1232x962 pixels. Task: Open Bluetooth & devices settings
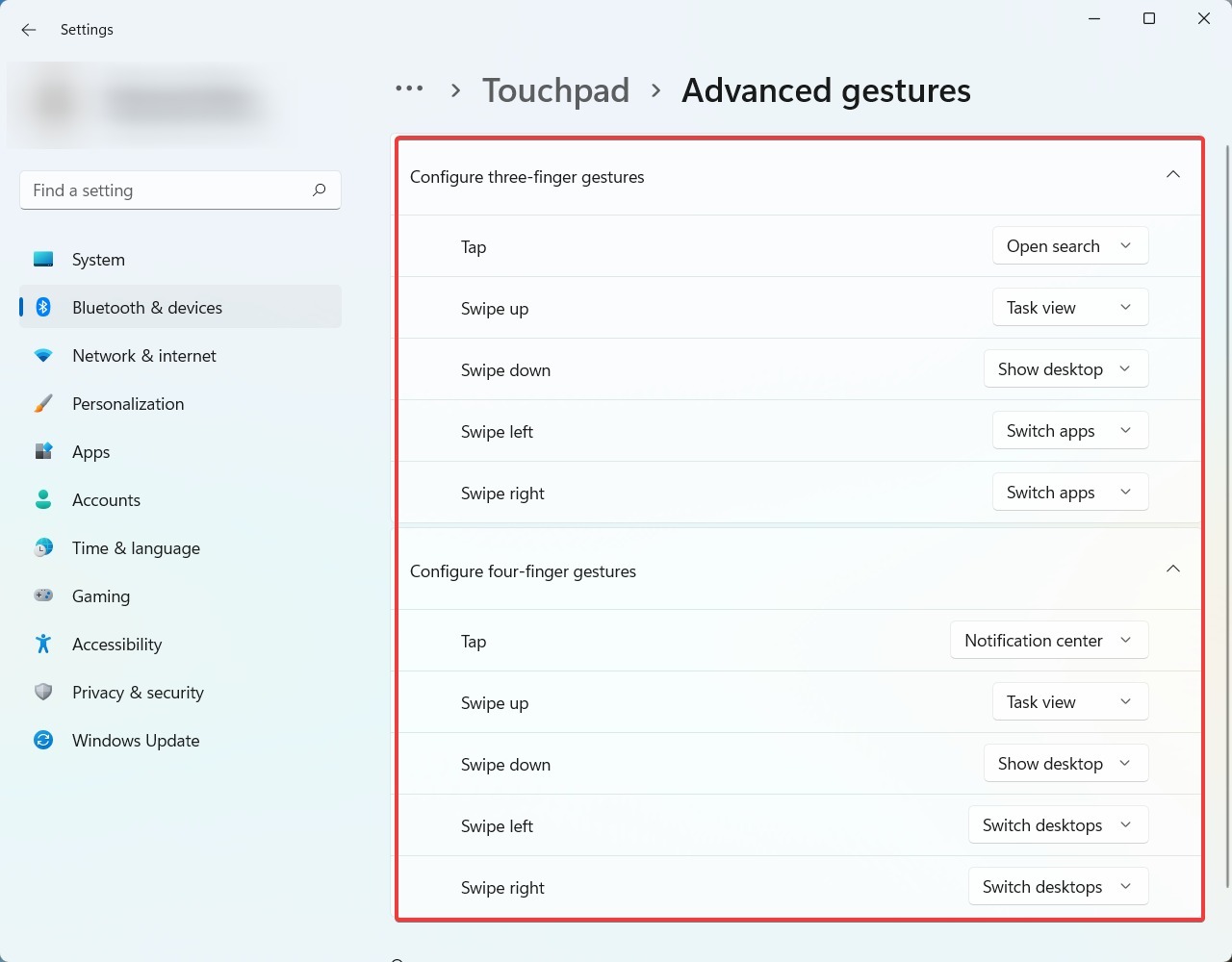[x=147, y=307]
